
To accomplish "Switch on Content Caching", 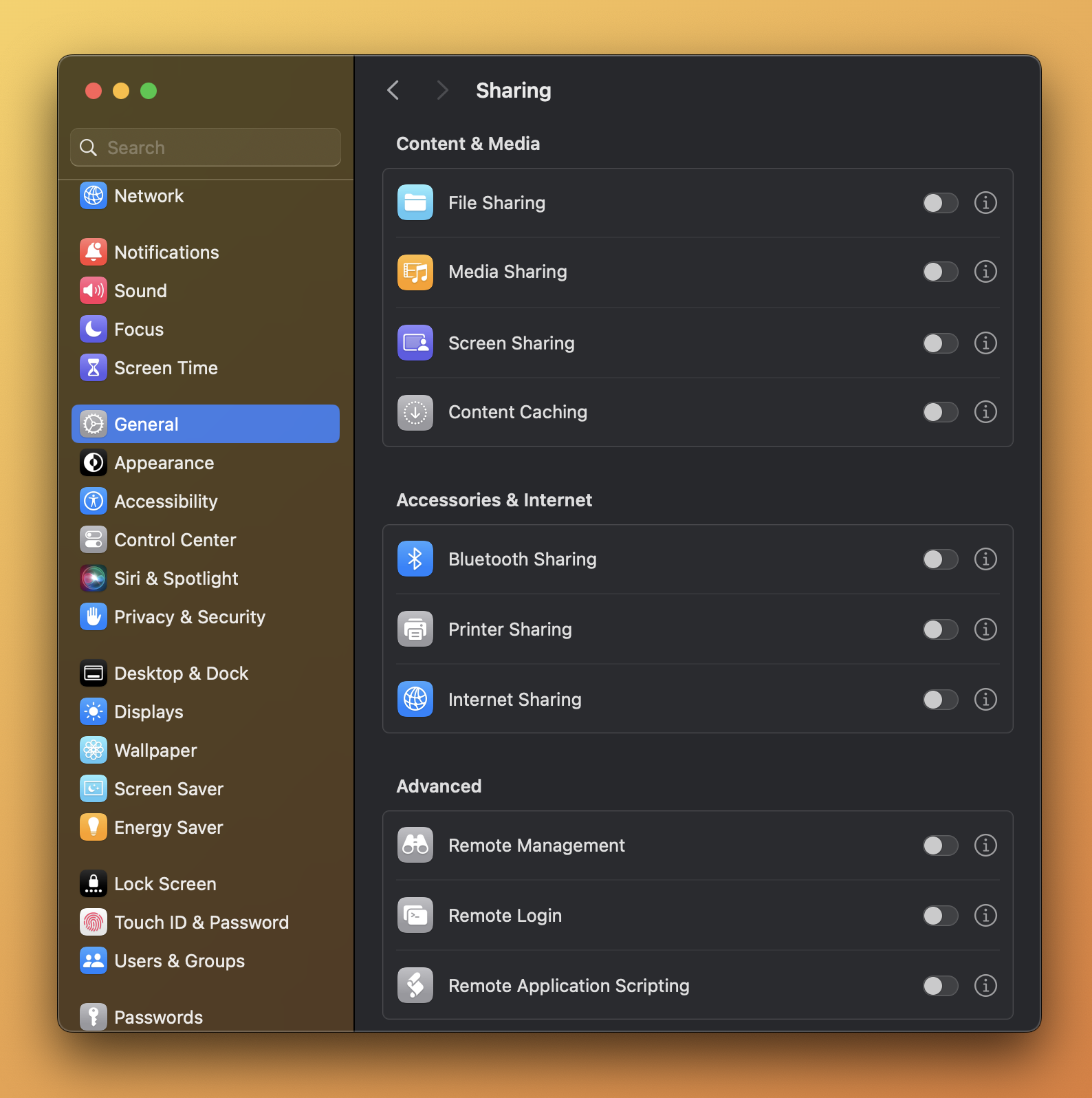I will click(940, 412).
